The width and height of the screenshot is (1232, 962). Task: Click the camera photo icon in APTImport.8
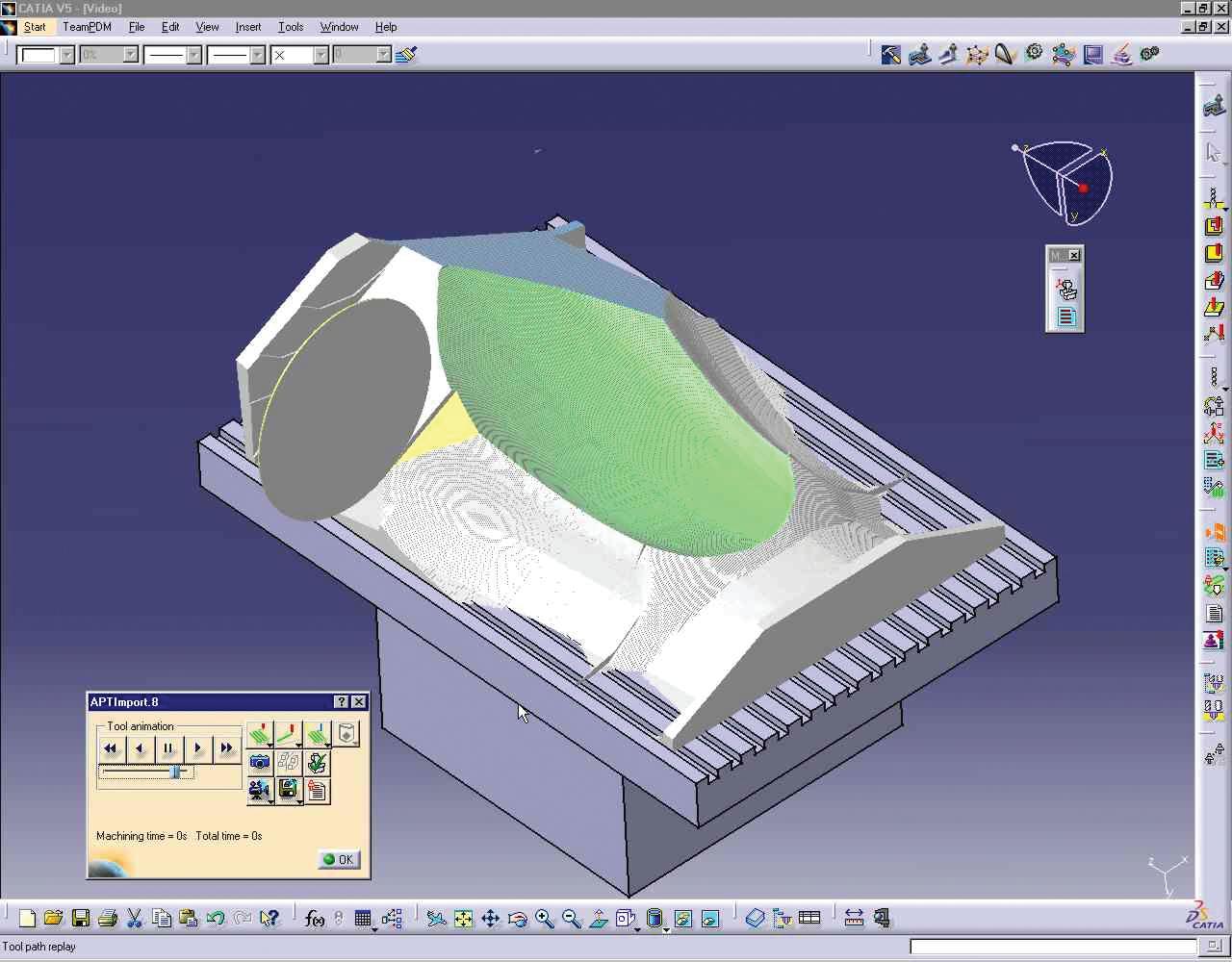click(260, 763)
